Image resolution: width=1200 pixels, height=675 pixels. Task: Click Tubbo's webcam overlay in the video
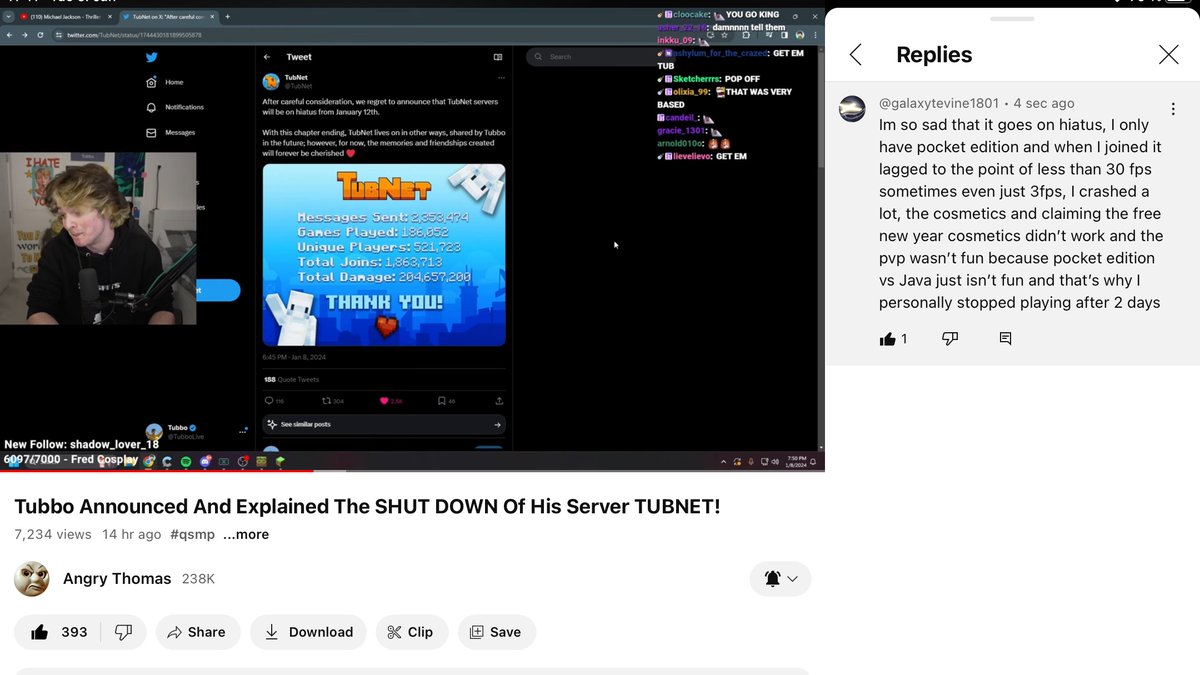point(98,238)
